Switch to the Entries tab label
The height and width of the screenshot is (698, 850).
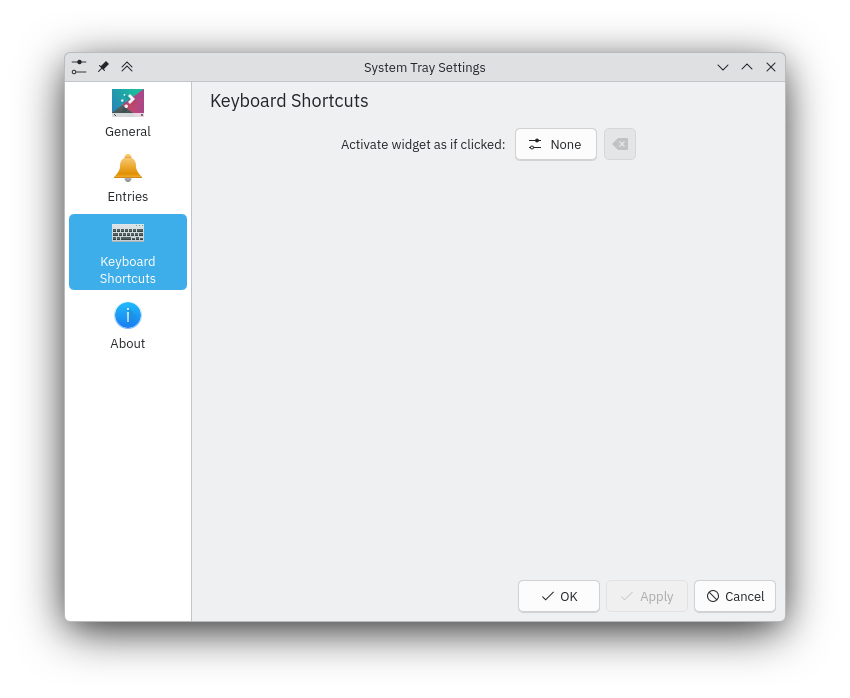128,197
